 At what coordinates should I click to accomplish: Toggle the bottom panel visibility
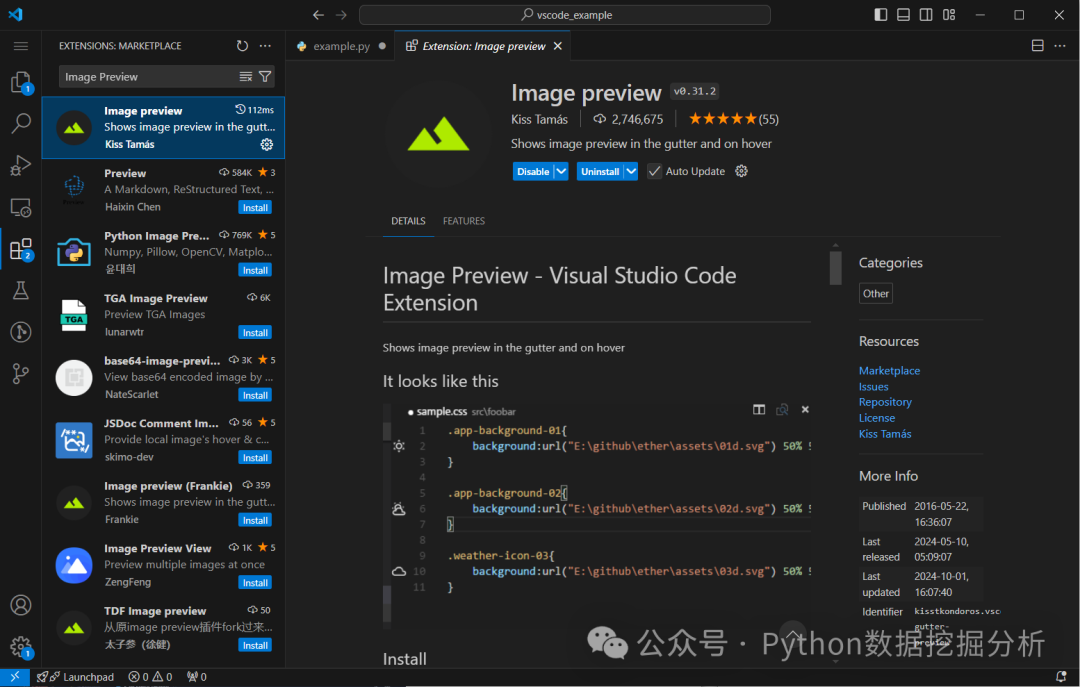tap(904, 14)
